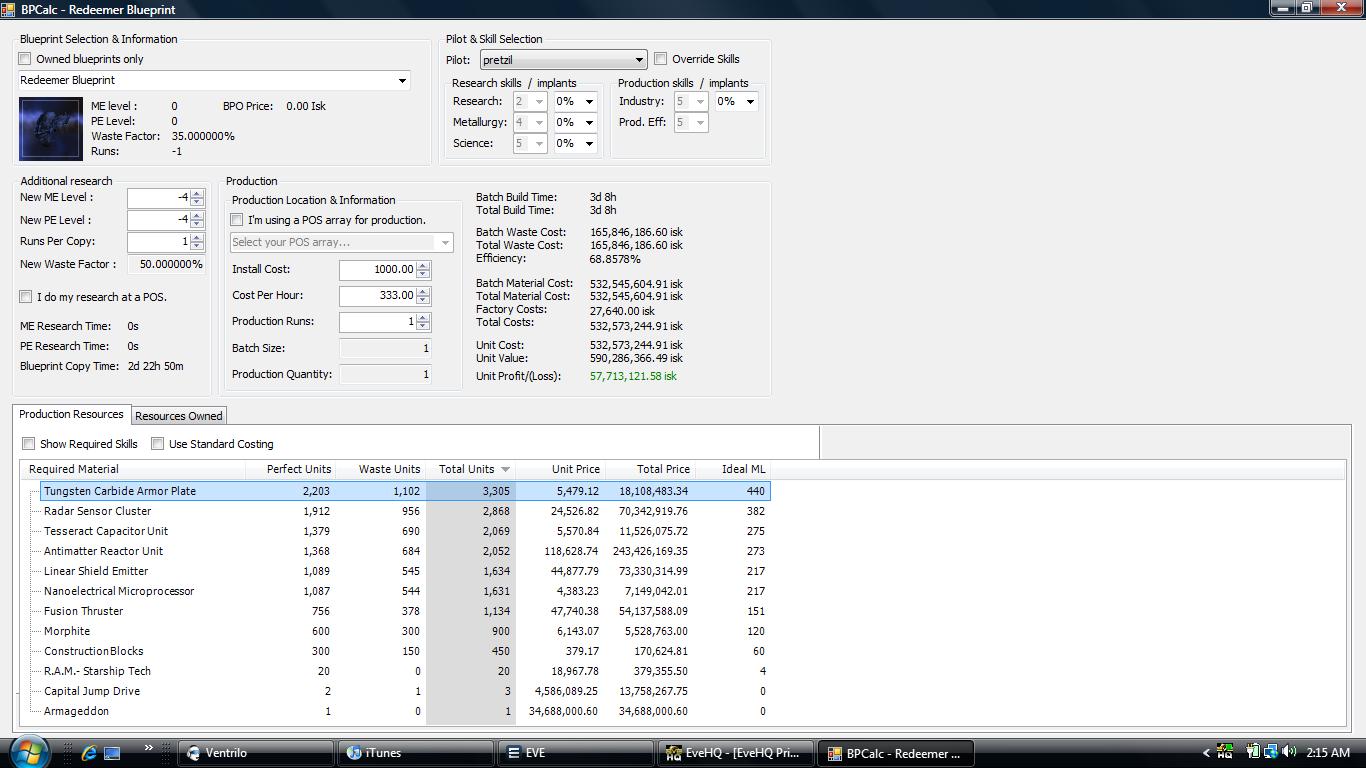The width and height of the screenshot is (1366, 768).
Task: Open the Pilot dropdown showing pretzil
Action: point(563,60)
